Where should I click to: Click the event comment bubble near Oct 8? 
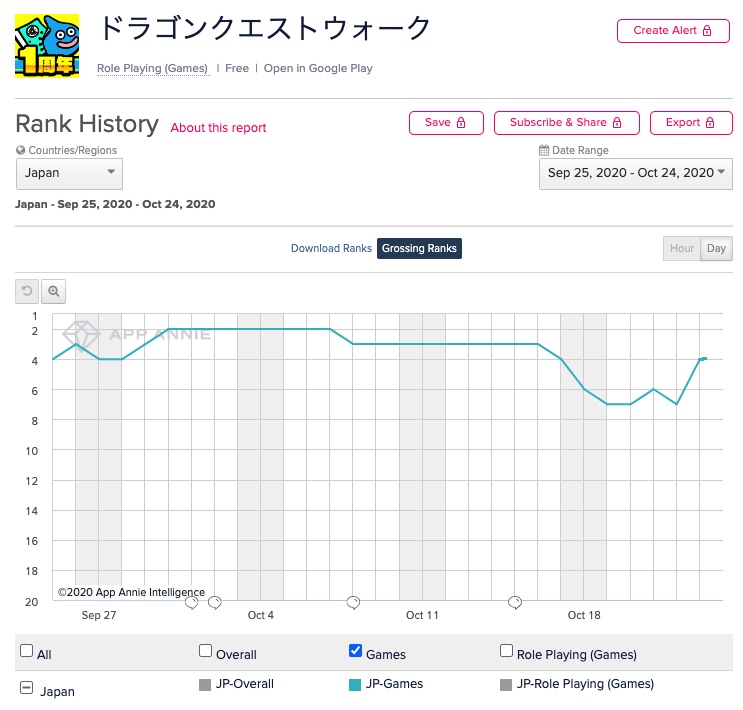click(353, 602)
